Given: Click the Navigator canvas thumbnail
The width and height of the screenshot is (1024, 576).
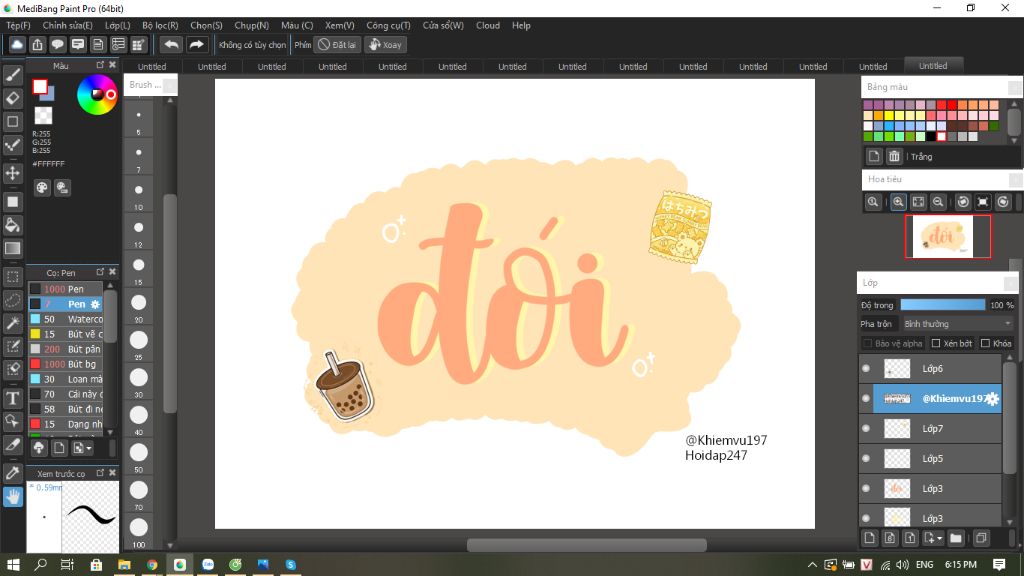Looking at the screenshot, I should (947, 236).
